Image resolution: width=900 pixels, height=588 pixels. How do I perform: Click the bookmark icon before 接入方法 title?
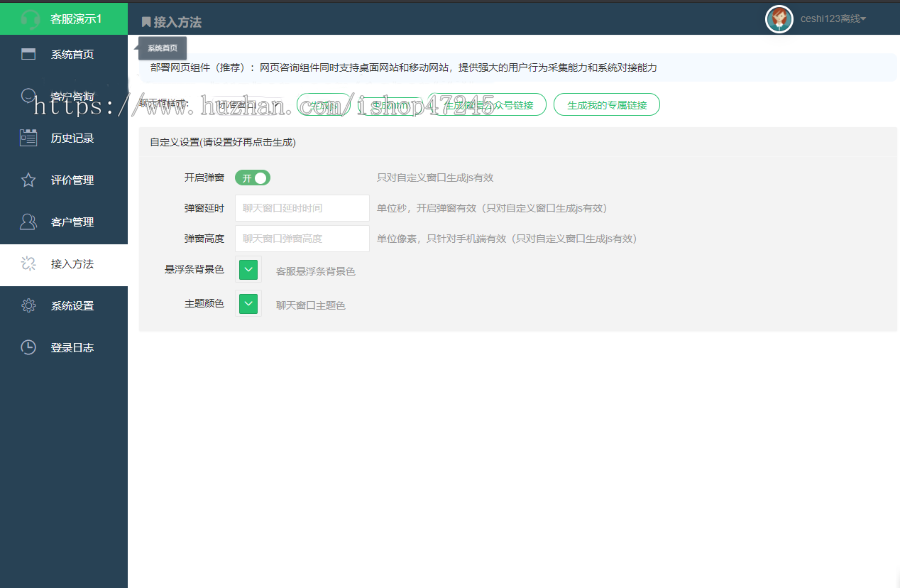click(146, 22)
